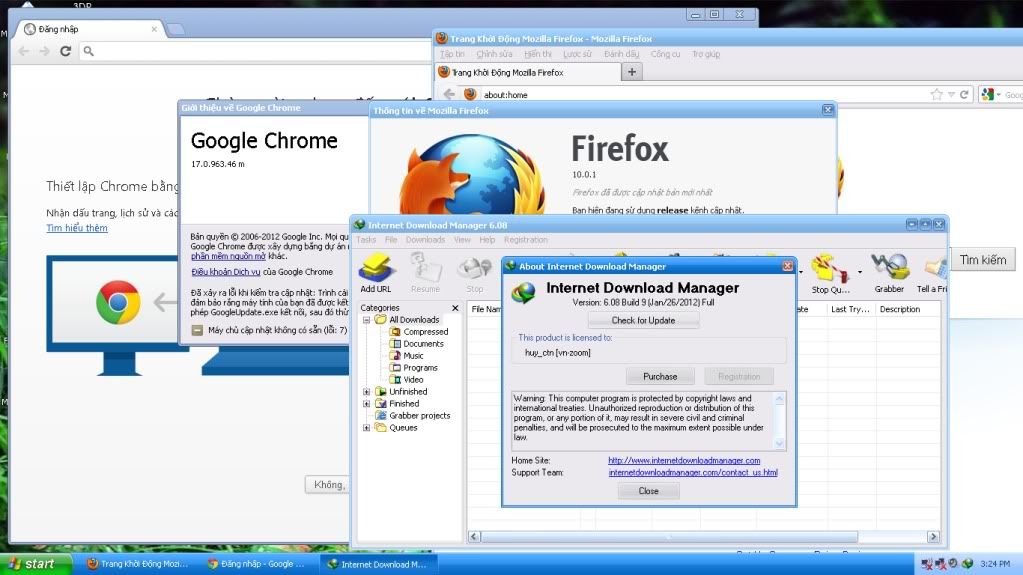Screen dimensions: 1023x575
Task: Open the Help menu in IDM
Action: click(487, 240)
